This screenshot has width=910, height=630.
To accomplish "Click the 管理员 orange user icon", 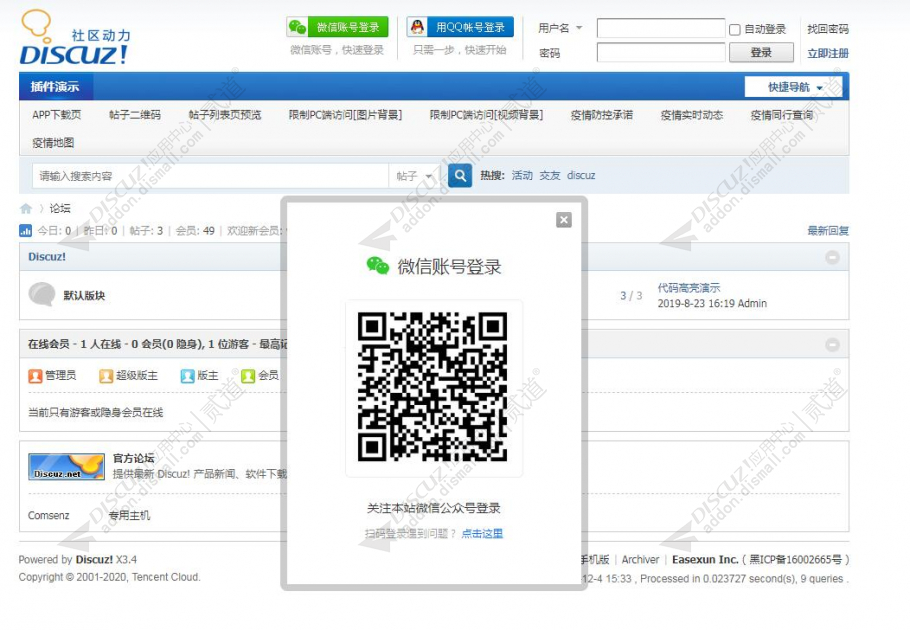I will (x=35, y=376).
